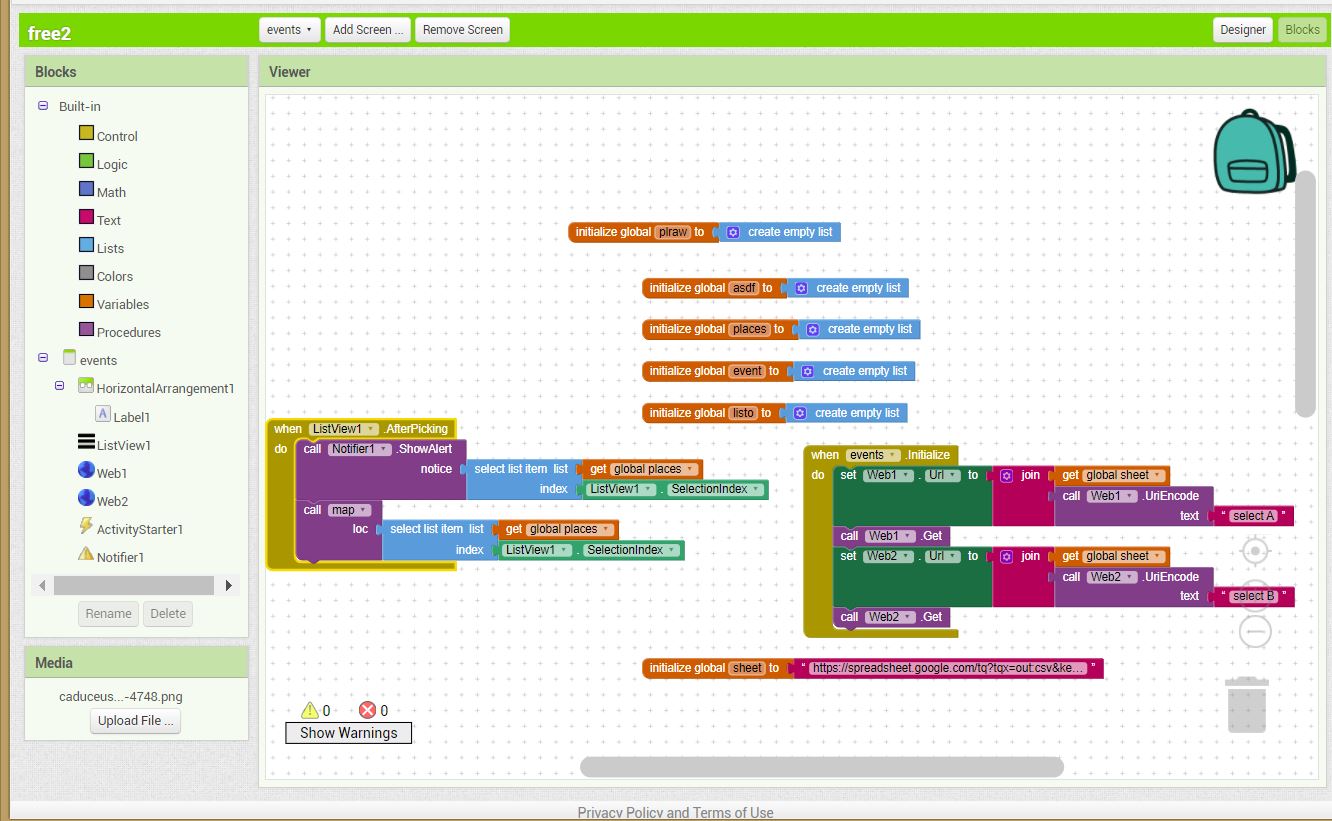Open the Math blocks drawer

coord(111,192)
